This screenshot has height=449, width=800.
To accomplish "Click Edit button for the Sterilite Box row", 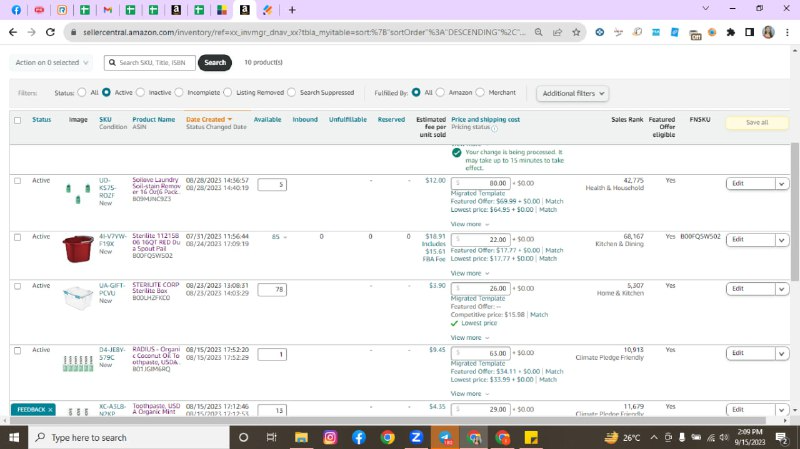I will point(750,289).
